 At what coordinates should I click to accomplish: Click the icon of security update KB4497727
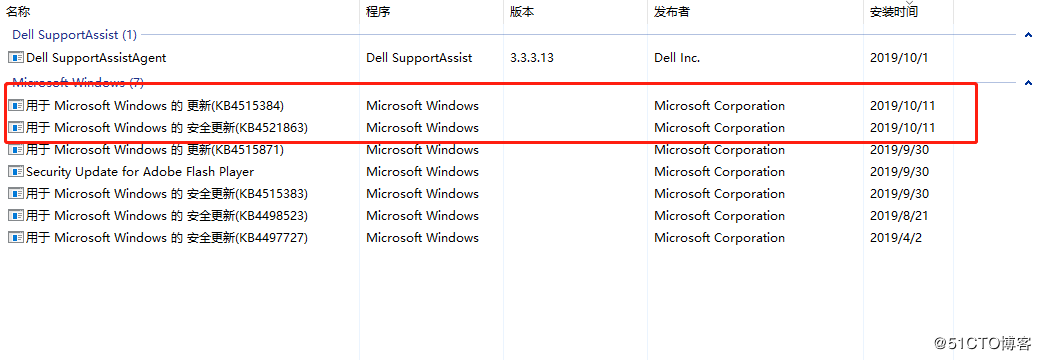(16, 237)
